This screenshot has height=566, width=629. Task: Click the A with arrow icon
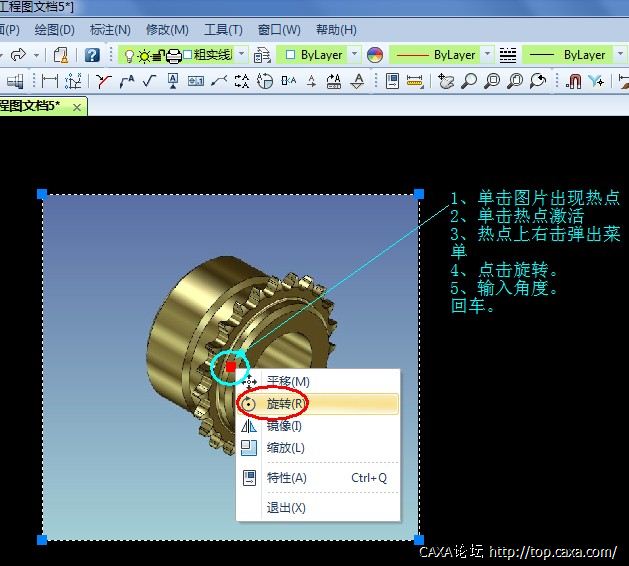pyautogui.click(x=311, y=81)
